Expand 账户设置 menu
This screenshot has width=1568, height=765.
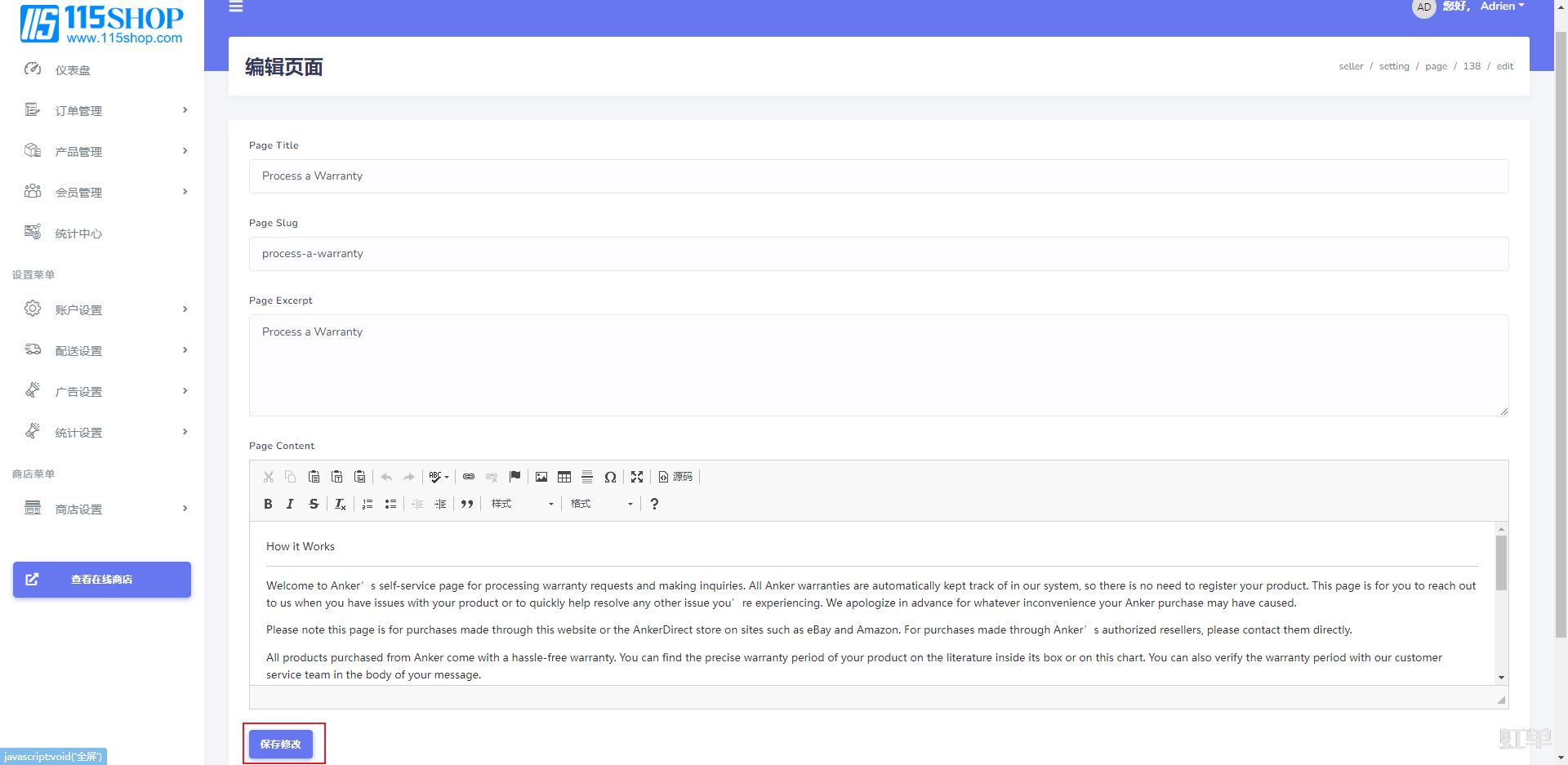[102, 309]
